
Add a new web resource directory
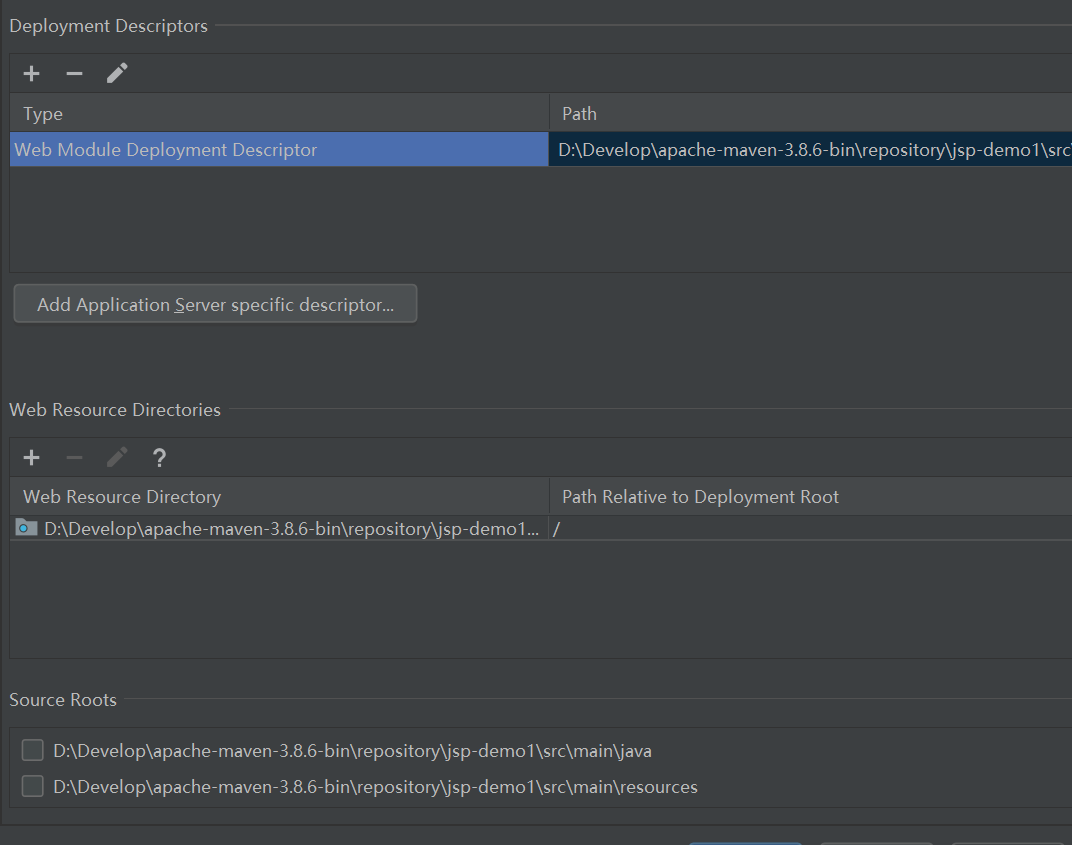click(32, 458)
